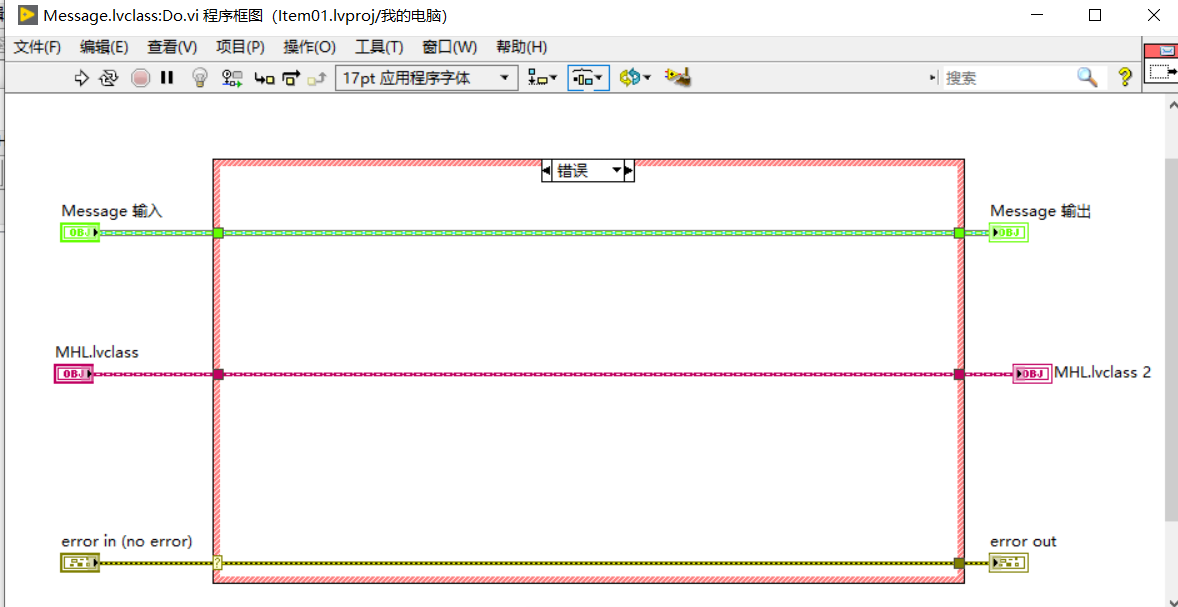Click the search options arrow left of 搜索

tap(934, 77)
